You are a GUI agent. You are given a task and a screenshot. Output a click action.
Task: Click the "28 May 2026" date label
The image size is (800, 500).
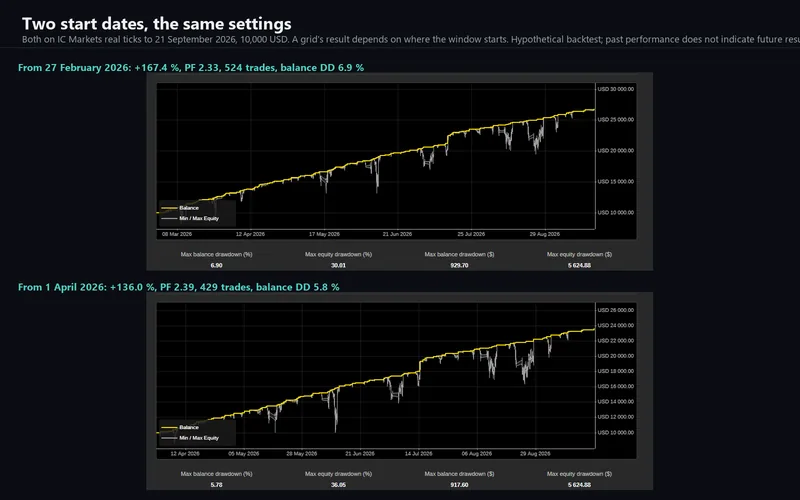click(302, 454)
